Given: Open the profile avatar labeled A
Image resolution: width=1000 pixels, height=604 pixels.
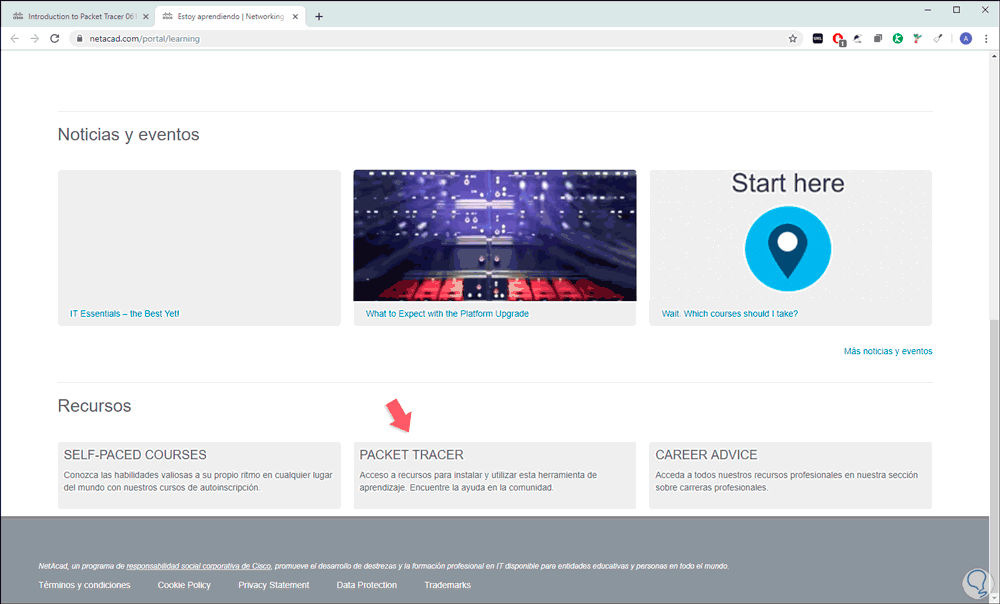Looking at the screenshot, I should tap(966, 38).
